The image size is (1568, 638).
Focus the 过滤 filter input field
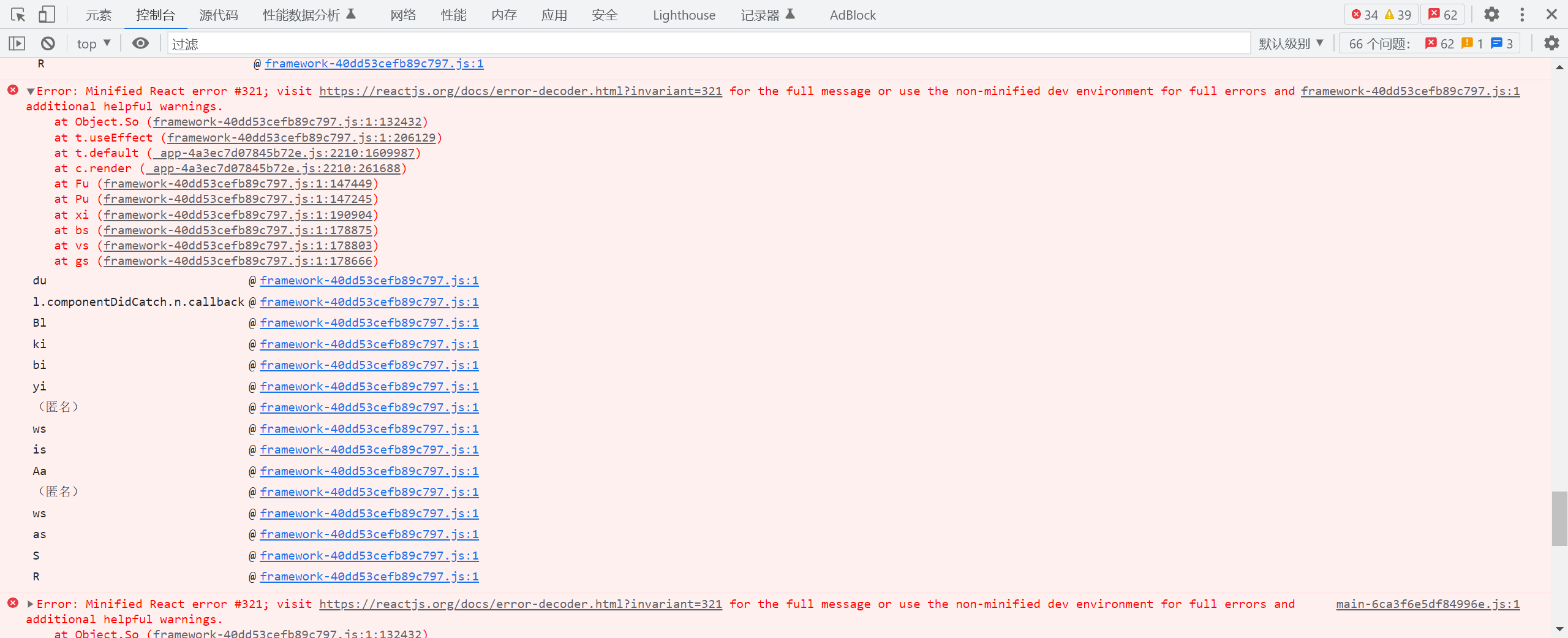click(x=709, y=44)
